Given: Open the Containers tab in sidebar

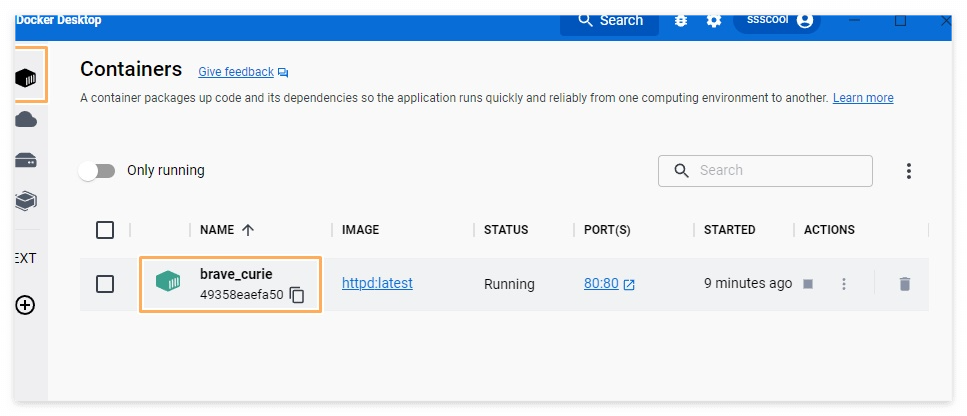Looking at the screenshot, I should tap(26, 78).
